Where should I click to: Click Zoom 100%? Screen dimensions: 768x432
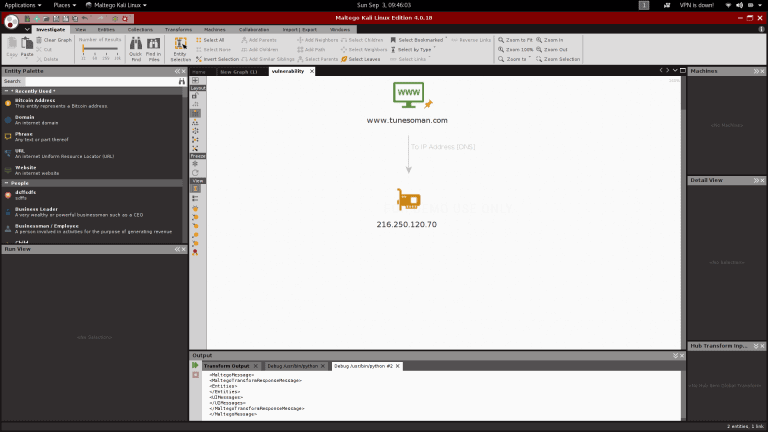(515, 49)
